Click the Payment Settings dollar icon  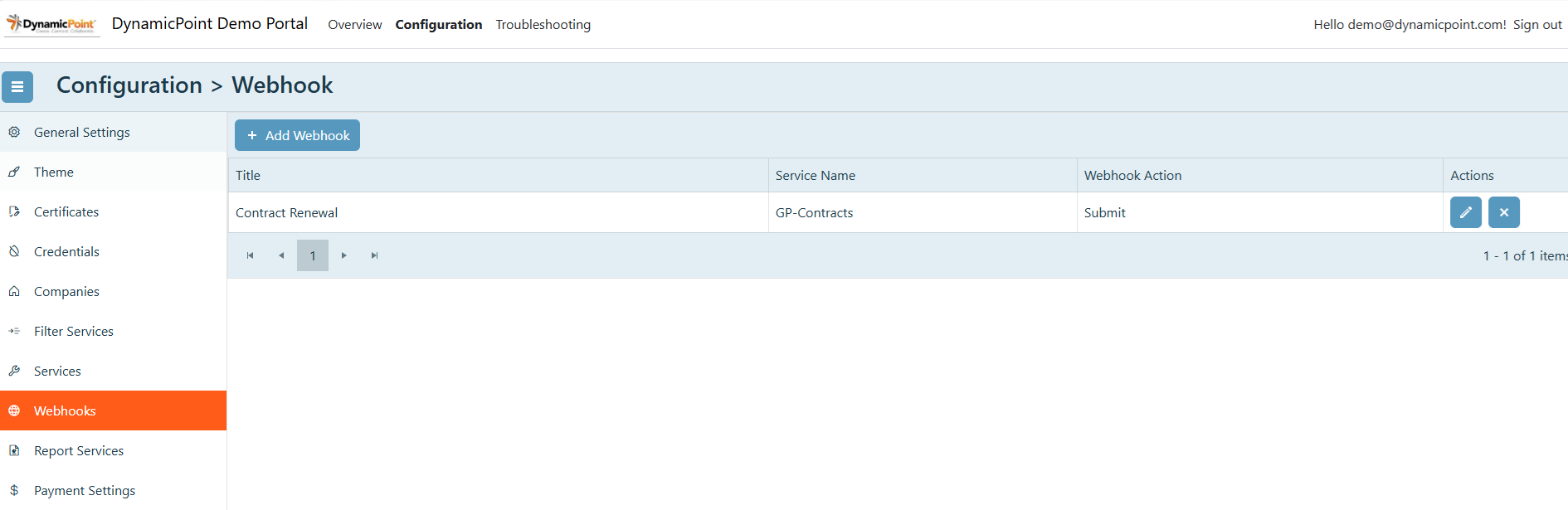tap(14, 490)
